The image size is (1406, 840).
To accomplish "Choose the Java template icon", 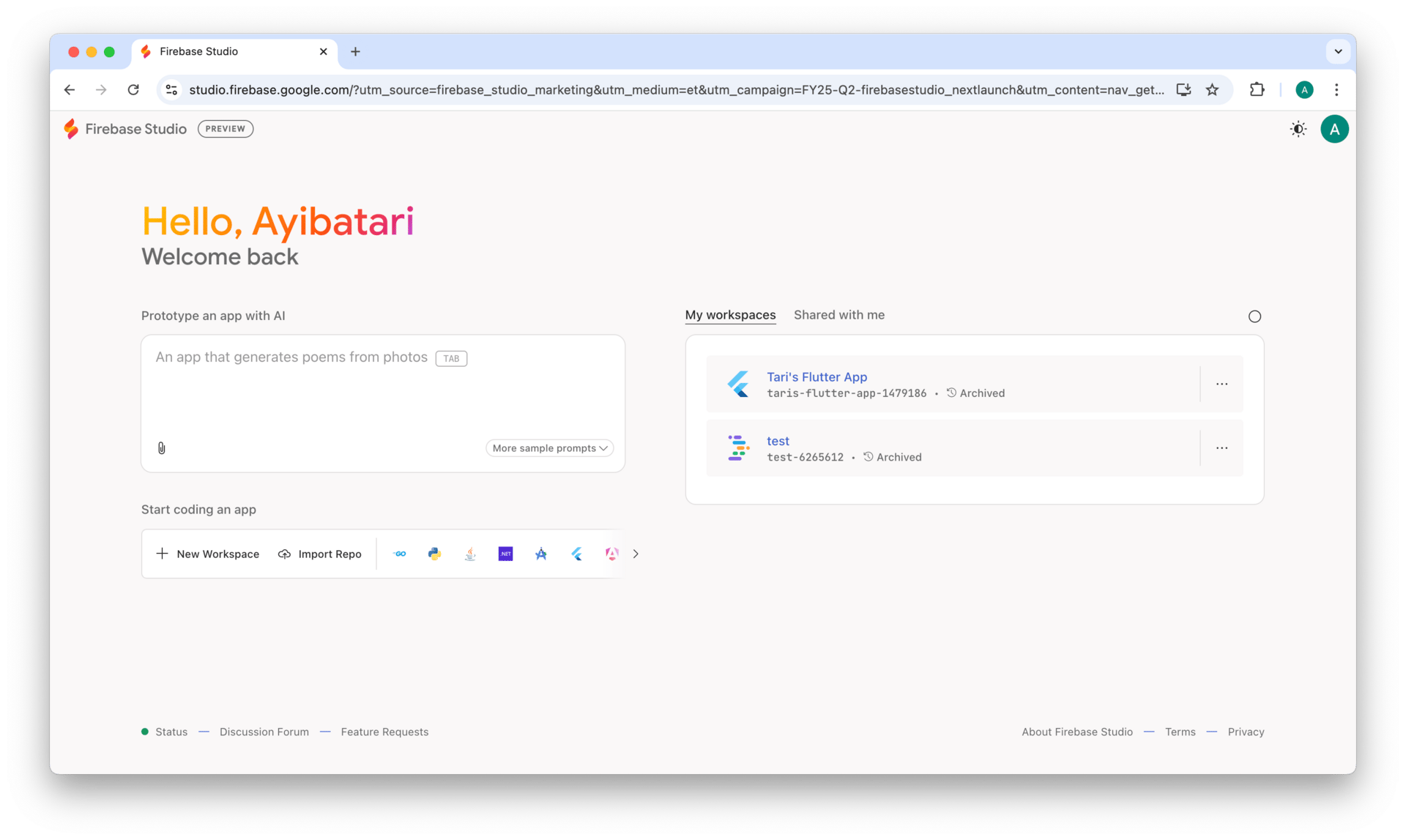I will pyautogui.click(x=470, y=554).
